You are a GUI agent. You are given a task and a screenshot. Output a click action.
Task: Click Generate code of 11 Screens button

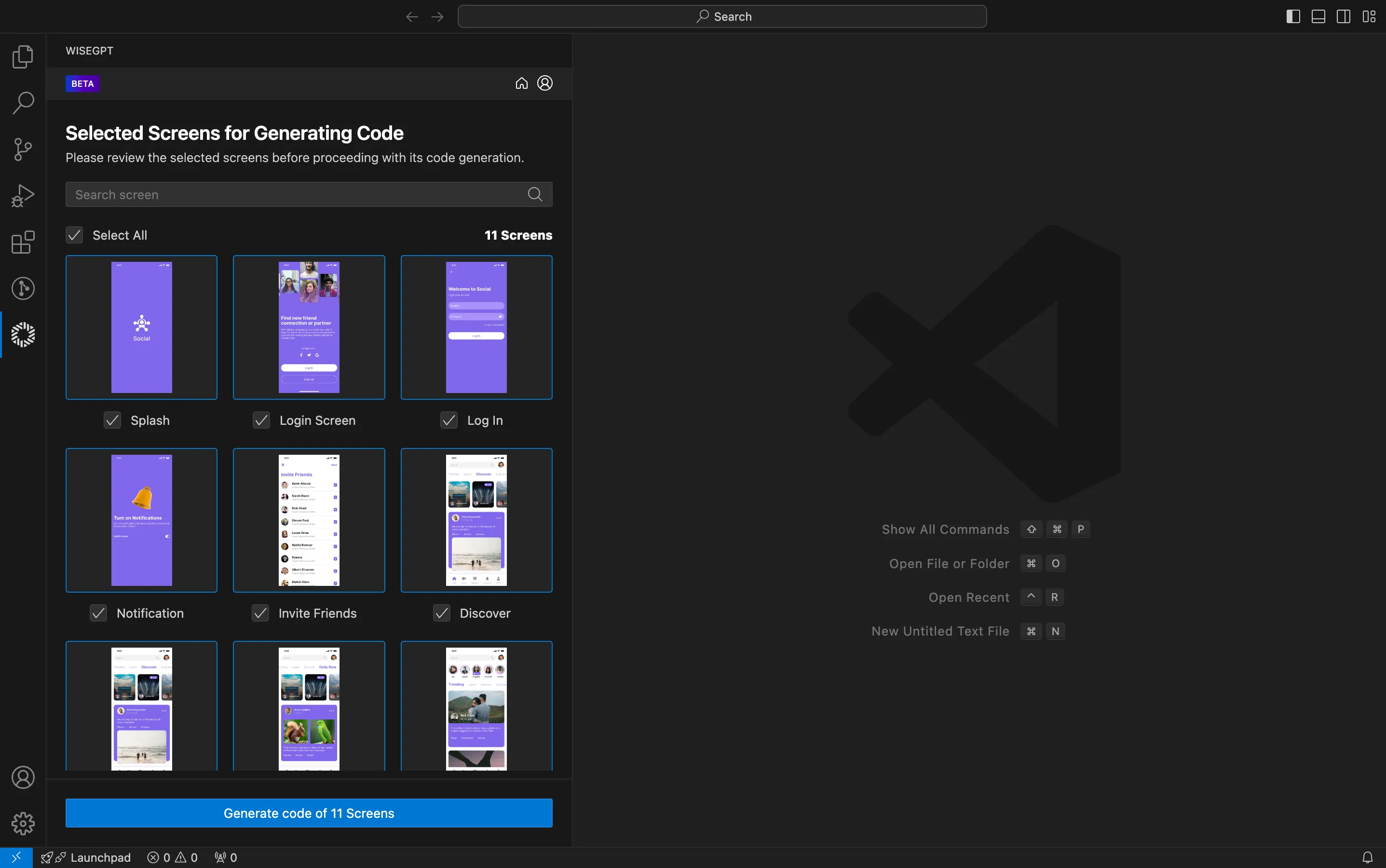click(x=309, y=812)
